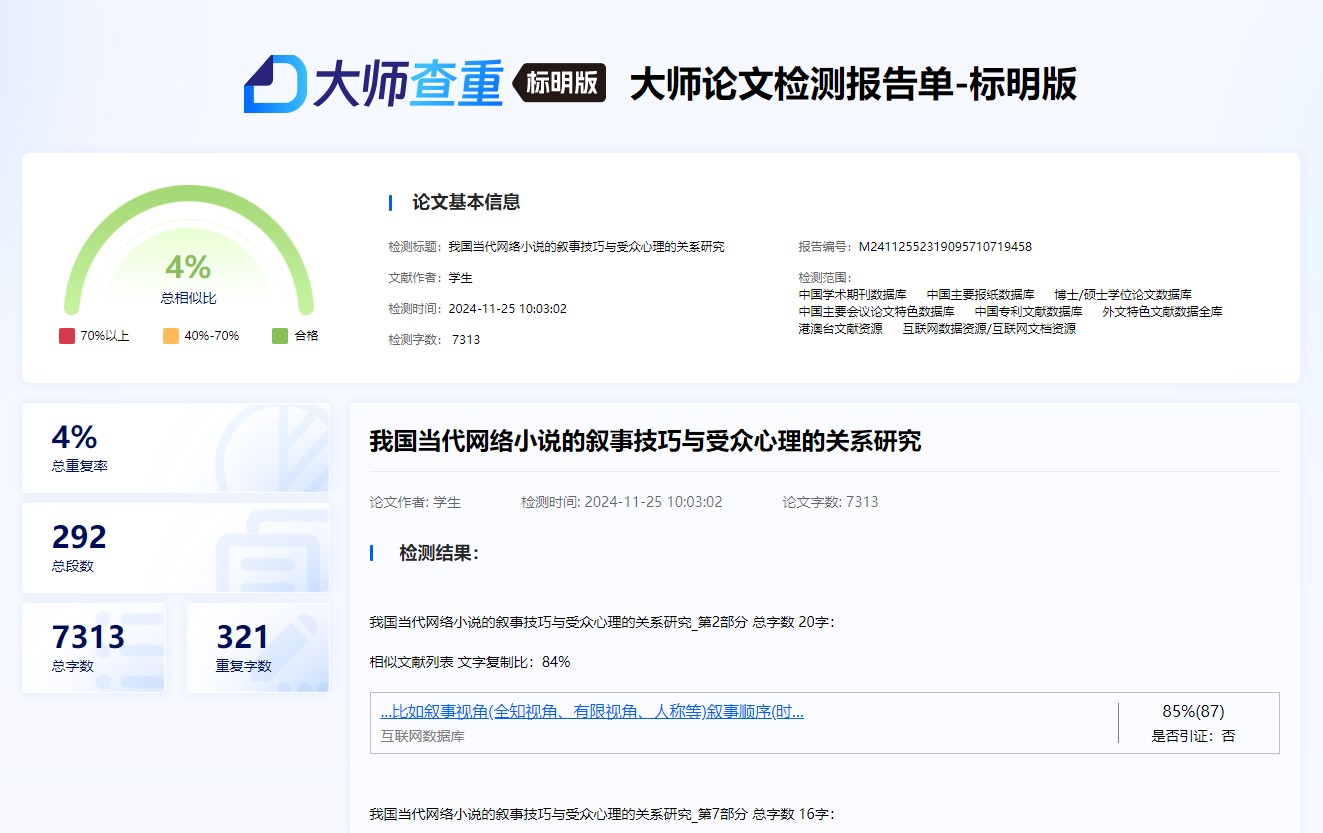The image size is (1323, 833).
Task: Click the 85%(87) similarity value
Action: pyautogui.click(x=1193, y=712)
